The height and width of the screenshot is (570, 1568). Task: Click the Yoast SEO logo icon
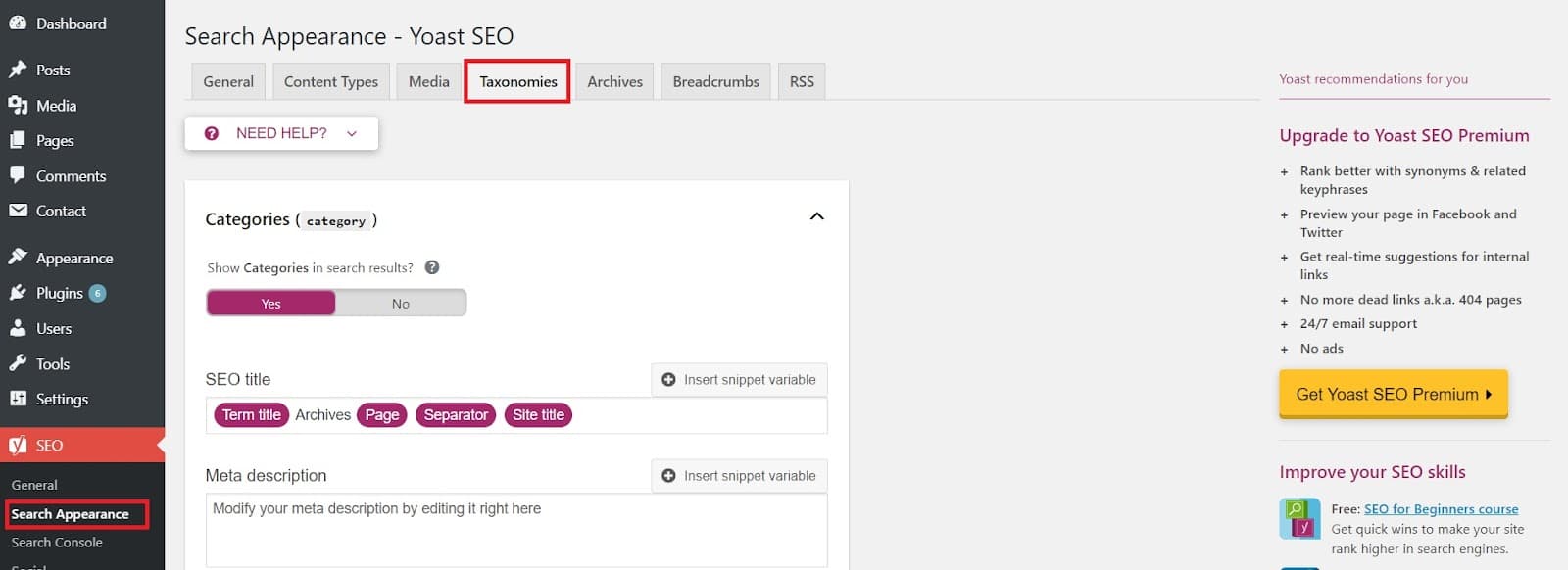pos(18,446)
